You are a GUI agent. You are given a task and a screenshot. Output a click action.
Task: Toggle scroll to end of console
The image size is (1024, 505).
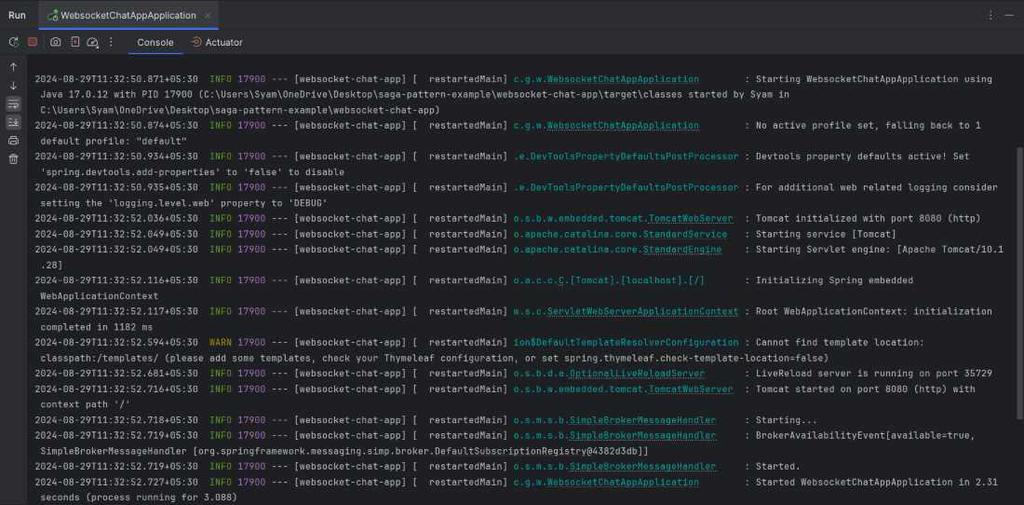[13, 122]
